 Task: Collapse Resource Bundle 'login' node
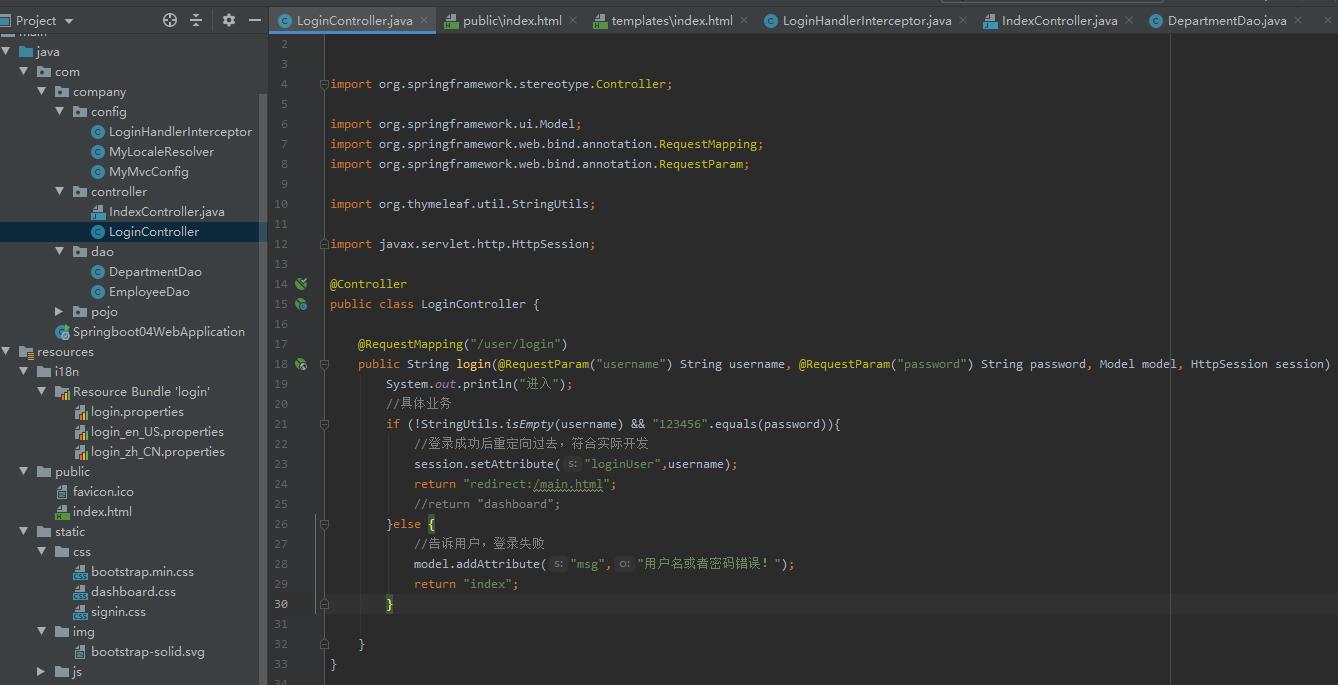tap(42, 392)
